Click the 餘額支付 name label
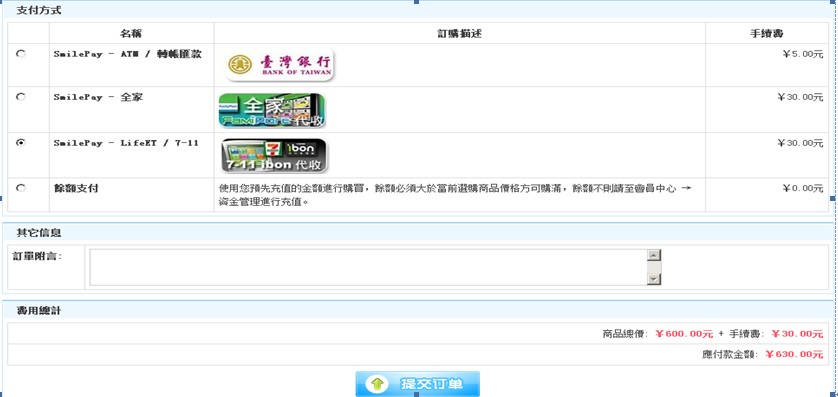 pos(76,188)
